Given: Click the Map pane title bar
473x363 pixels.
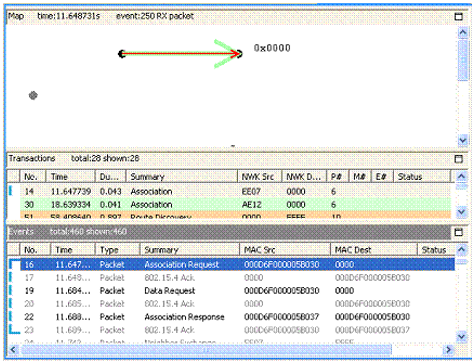Looking at the screenshot, I should pos(230,16).
